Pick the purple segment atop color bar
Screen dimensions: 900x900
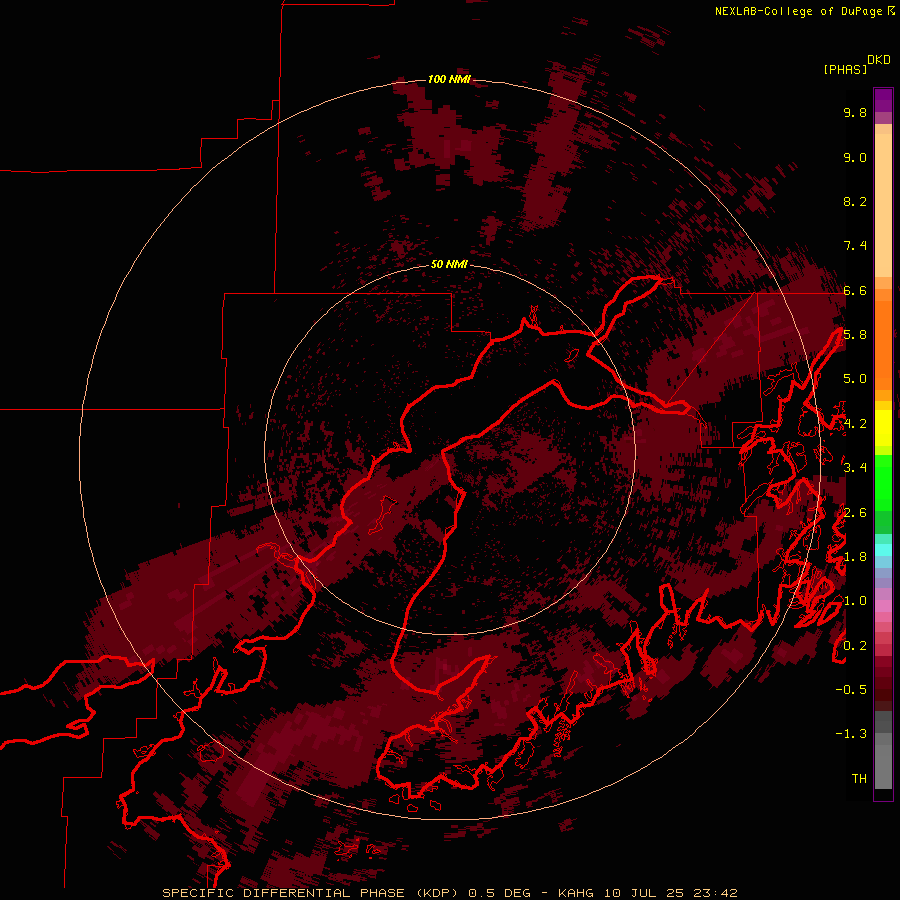[x=883, y=100]
